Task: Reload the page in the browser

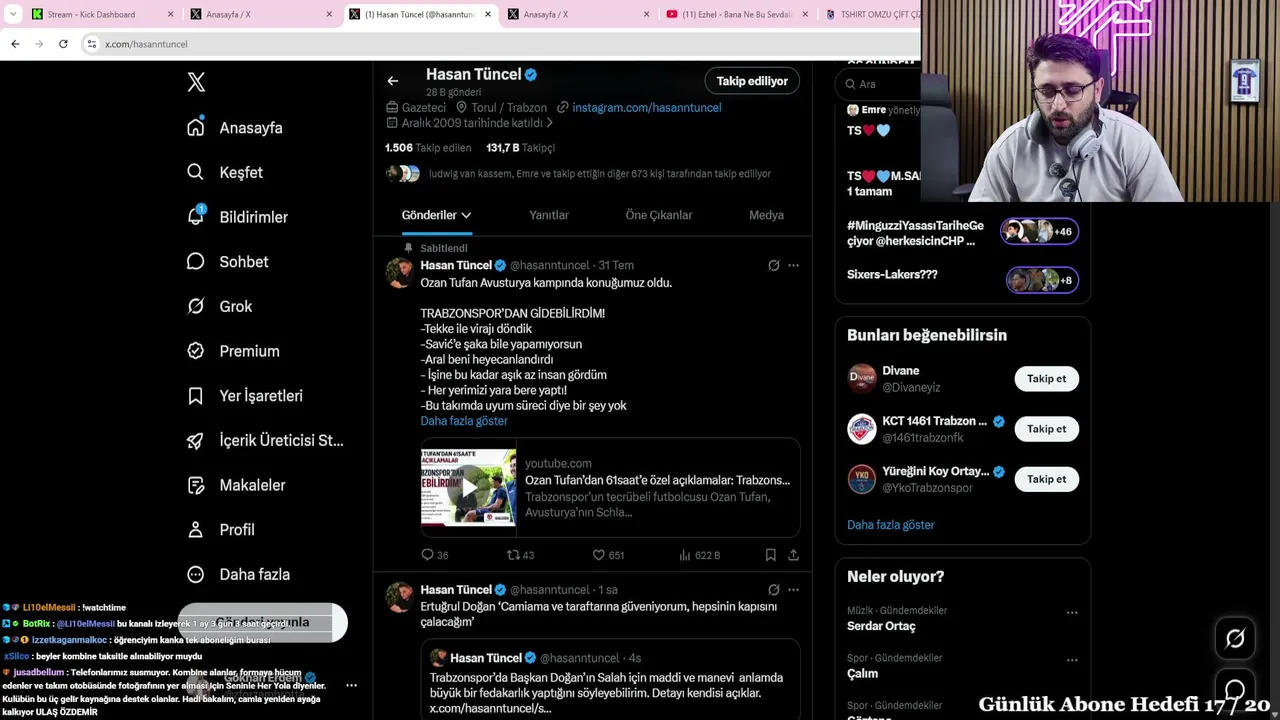Action: click(x=63, y=44)
